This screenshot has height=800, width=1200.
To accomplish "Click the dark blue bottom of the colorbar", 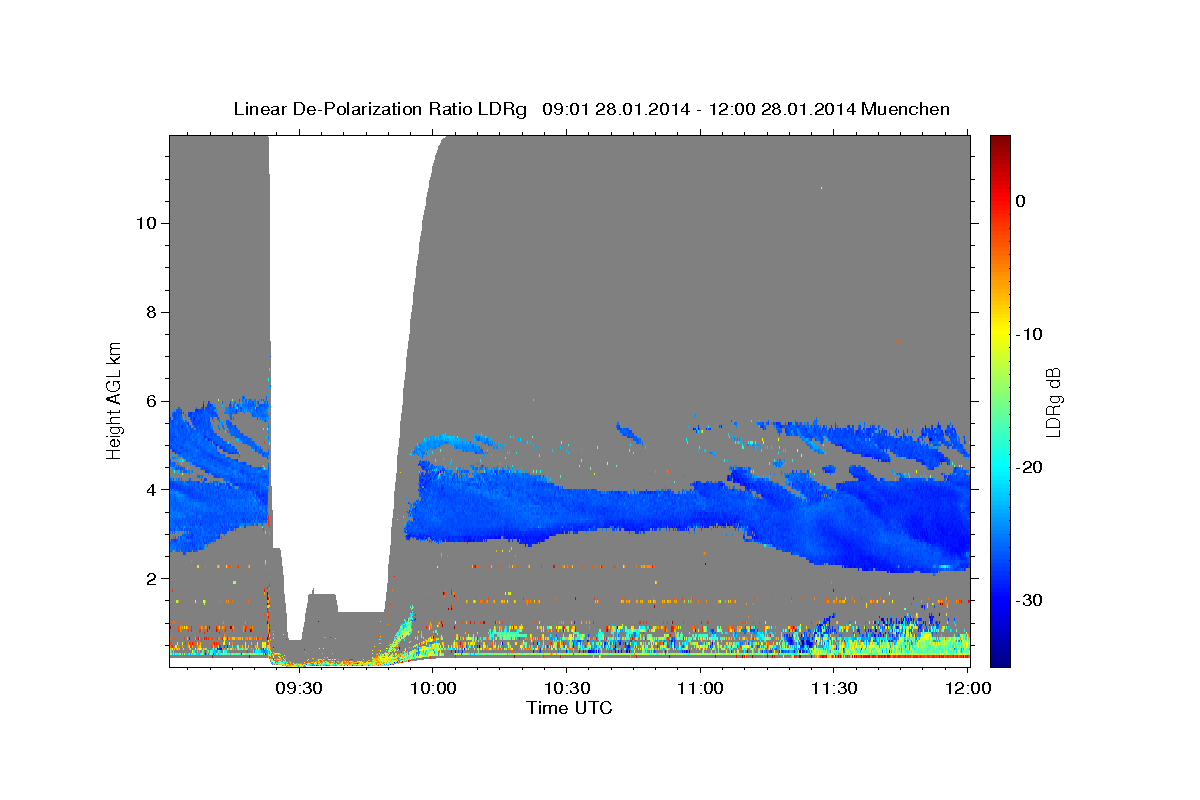I will coord(1000,659).
